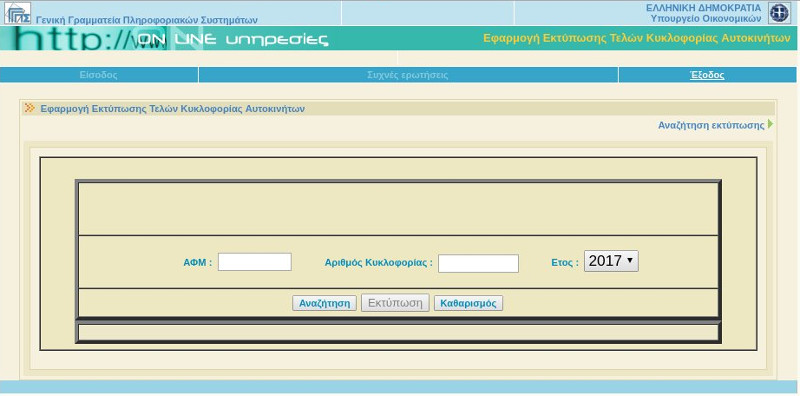Click the Αναζήτηση εκτύπωσης link
This screenshot has width=800, height=396.
pos(711,125)
